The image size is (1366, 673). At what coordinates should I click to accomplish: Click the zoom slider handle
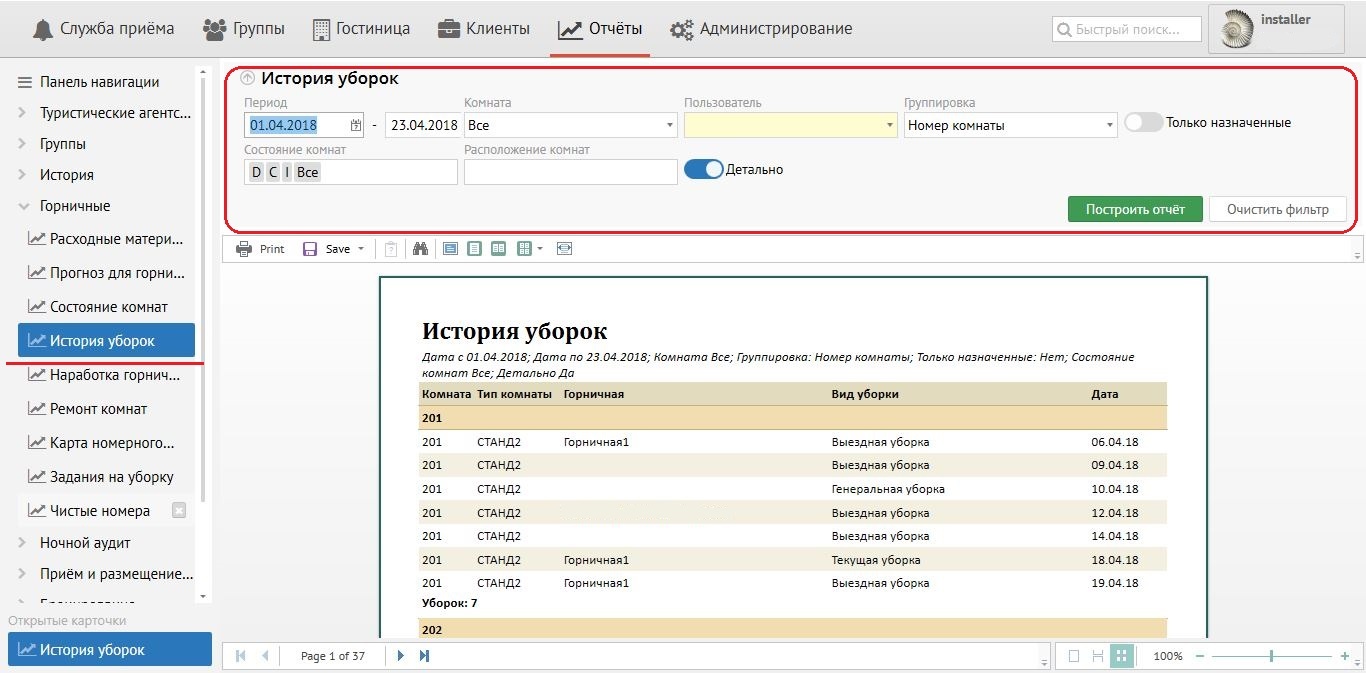pyautogui.click(x=1271, y=656)
